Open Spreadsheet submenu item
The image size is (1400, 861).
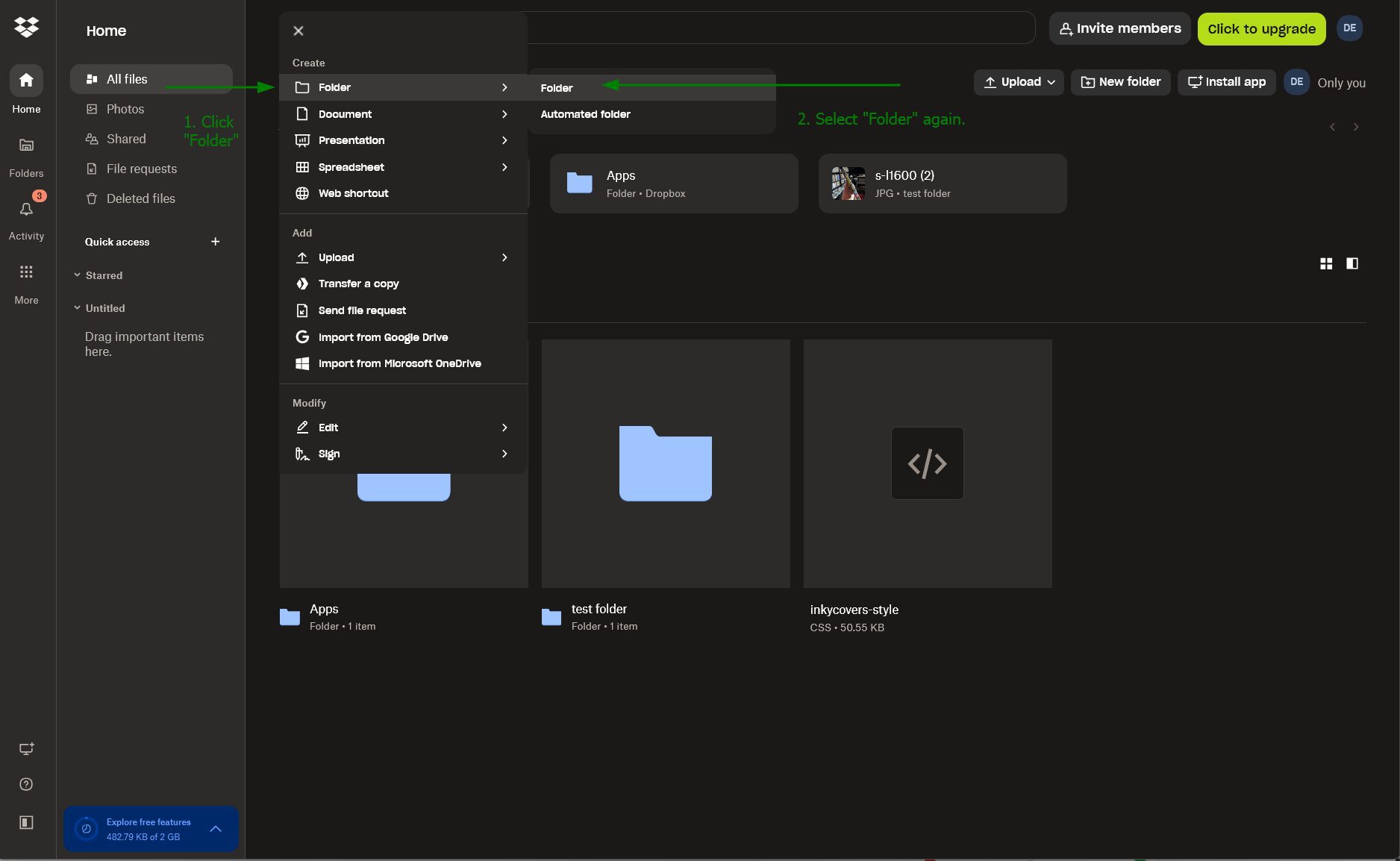[x=403, y=167]
